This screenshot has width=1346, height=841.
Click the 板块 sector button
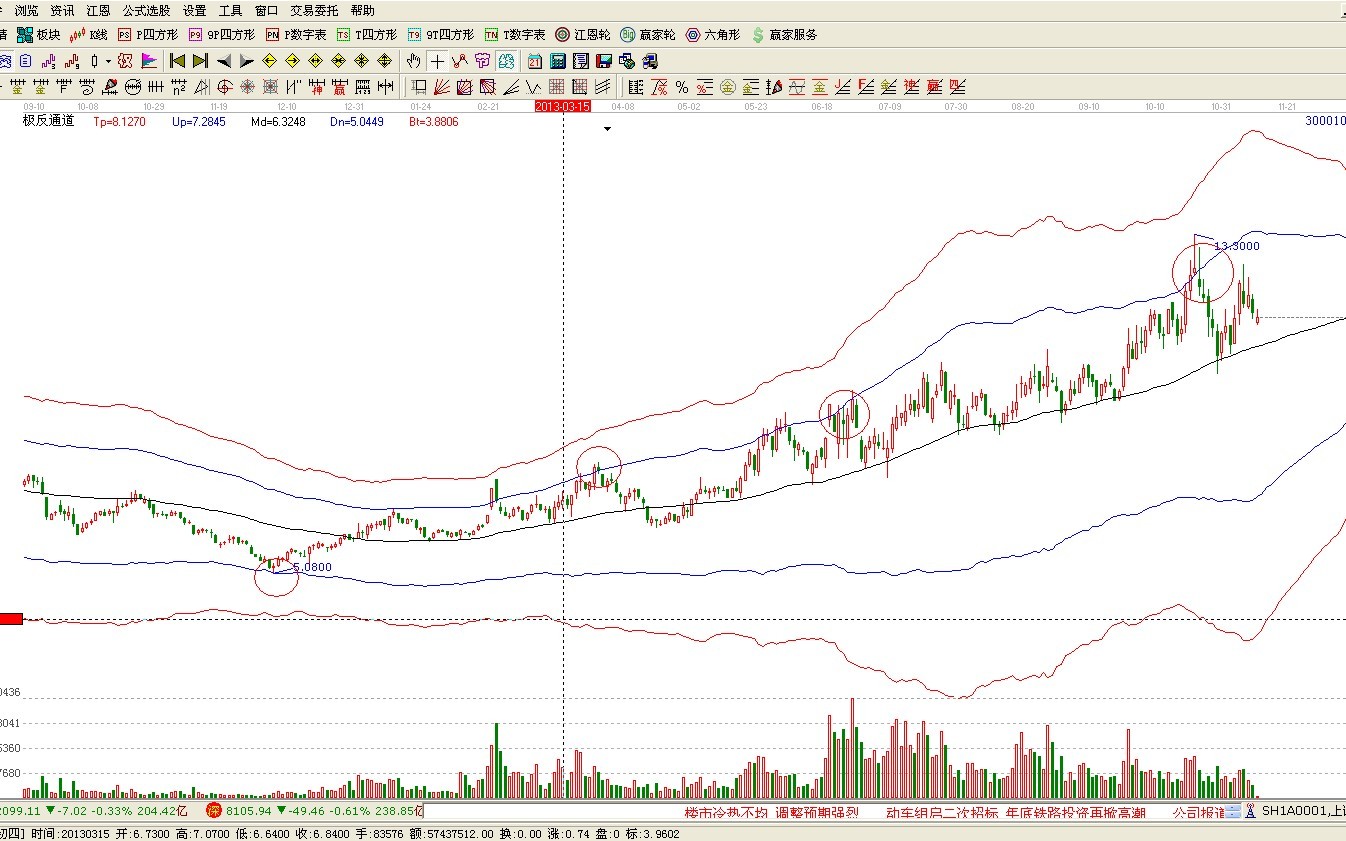39,35
